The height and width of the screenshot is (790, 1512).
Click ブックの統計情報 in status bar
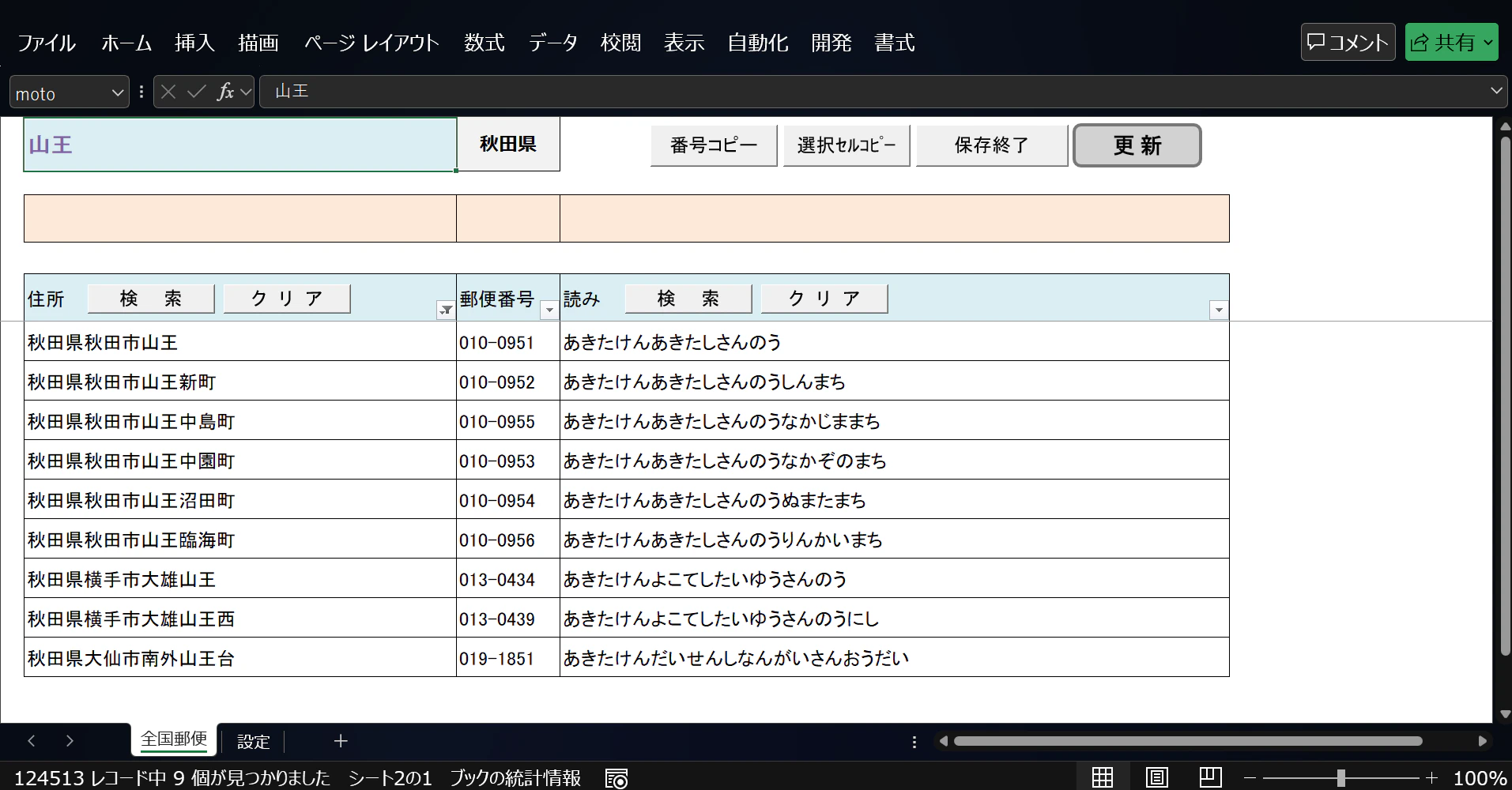tap(515, 778)
